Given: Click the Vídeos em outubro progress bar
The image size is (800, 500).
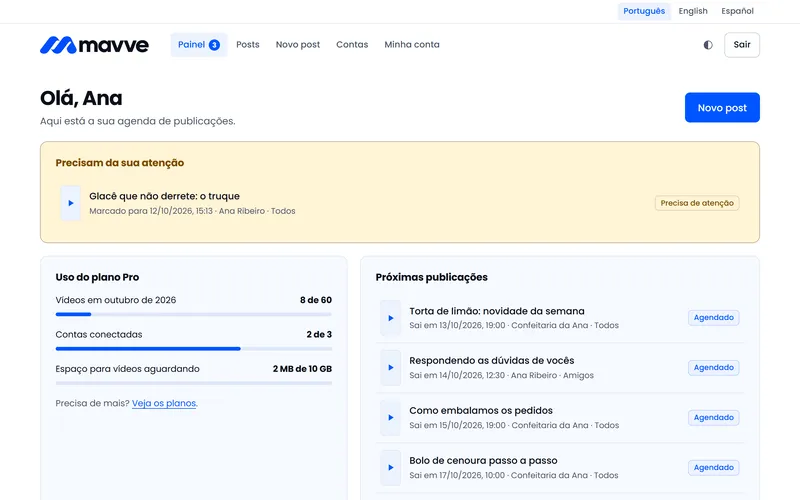Looking at the screenshot, I should pos(194,314).
